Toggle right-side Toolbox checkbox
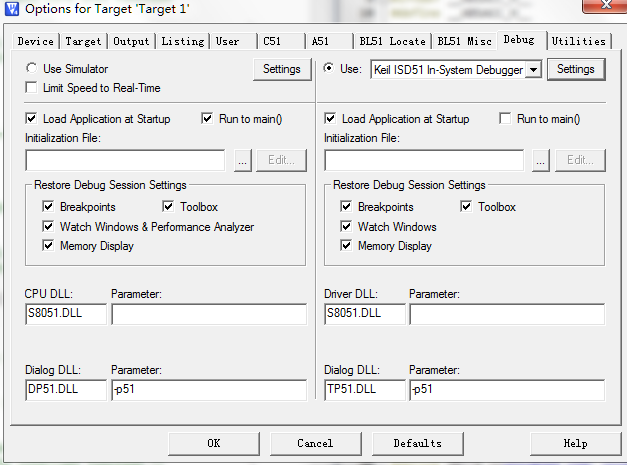Screen dimensions: 627x465 pyautogui.click(x=467, y=207)
